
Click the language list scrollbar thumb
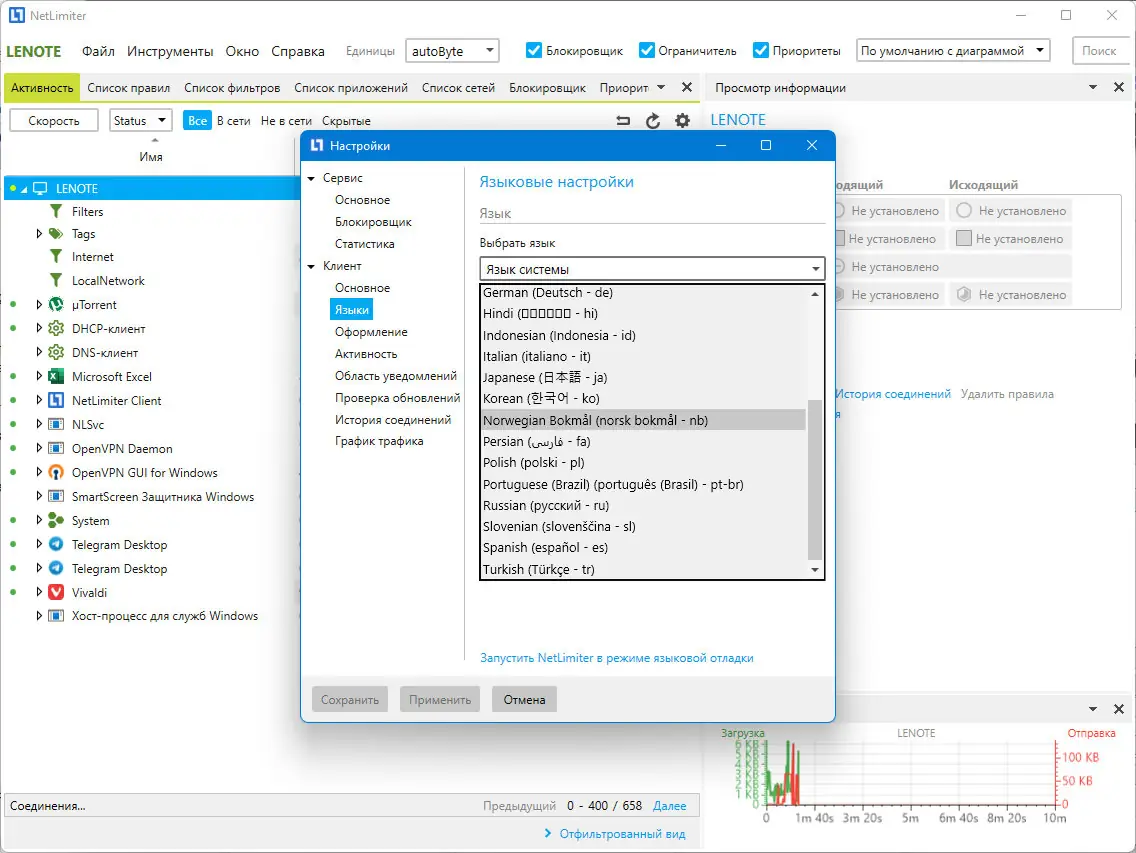point(814,480)
